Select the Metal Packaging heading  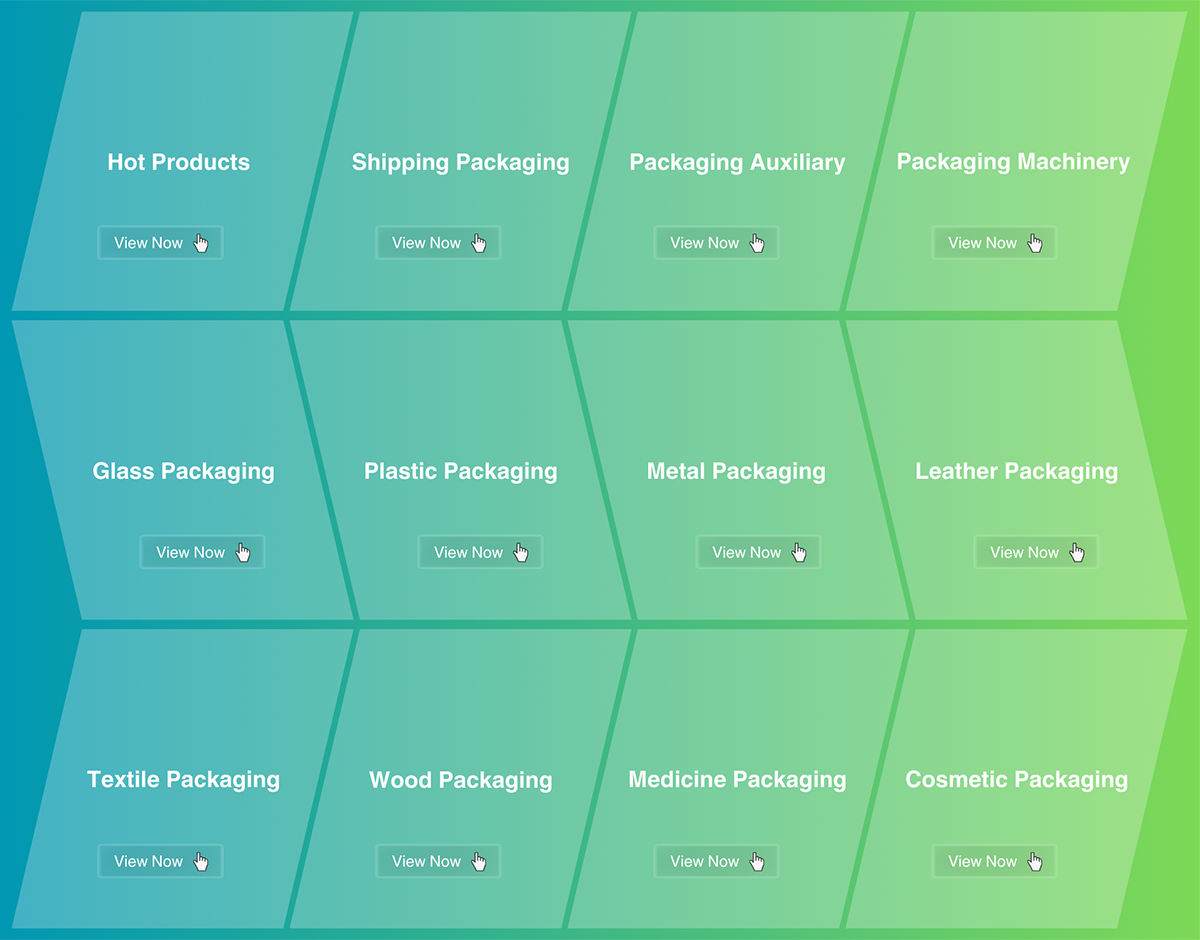click(x=736, y=471)
